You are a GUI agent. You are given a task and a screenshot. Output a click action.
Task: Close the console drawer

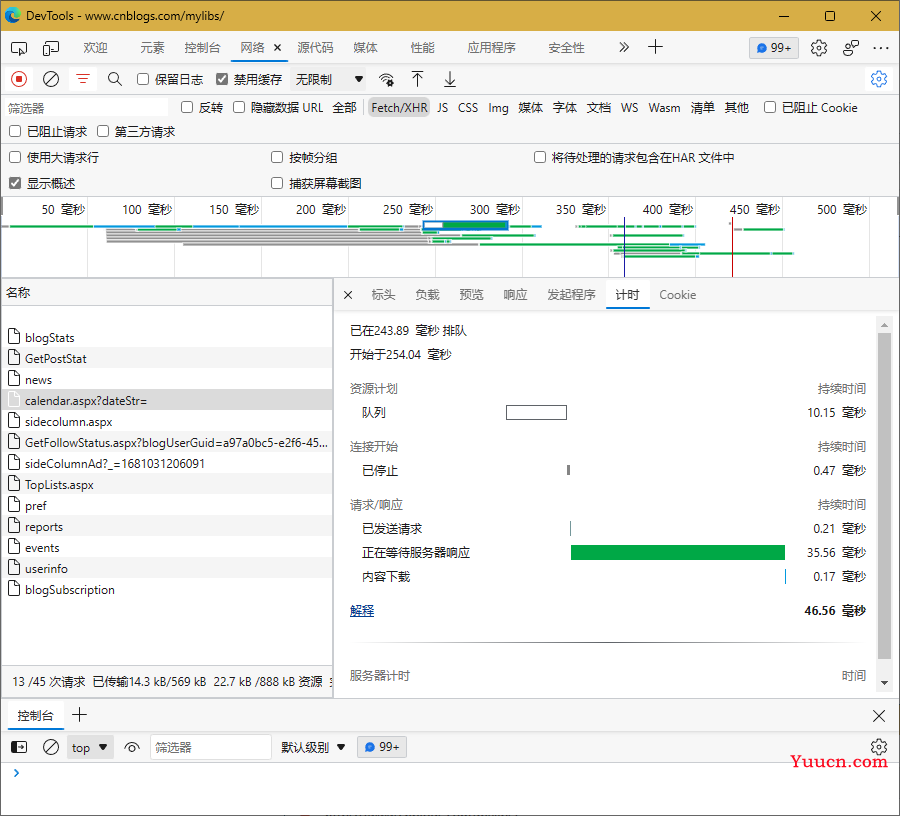(879, 716)
